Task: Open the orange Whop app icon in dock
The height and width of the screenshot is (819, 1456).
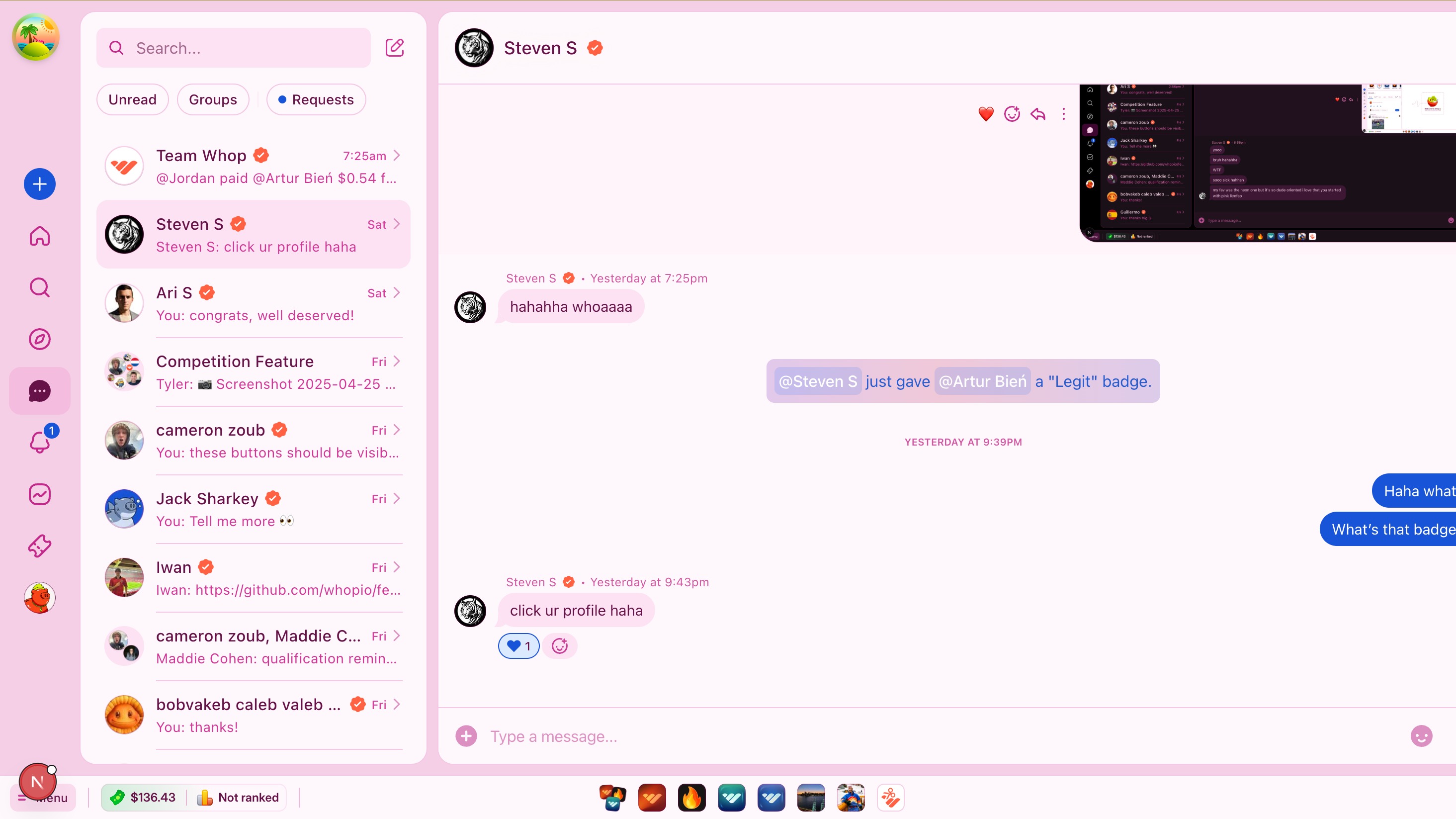Action: click(652, 798)
